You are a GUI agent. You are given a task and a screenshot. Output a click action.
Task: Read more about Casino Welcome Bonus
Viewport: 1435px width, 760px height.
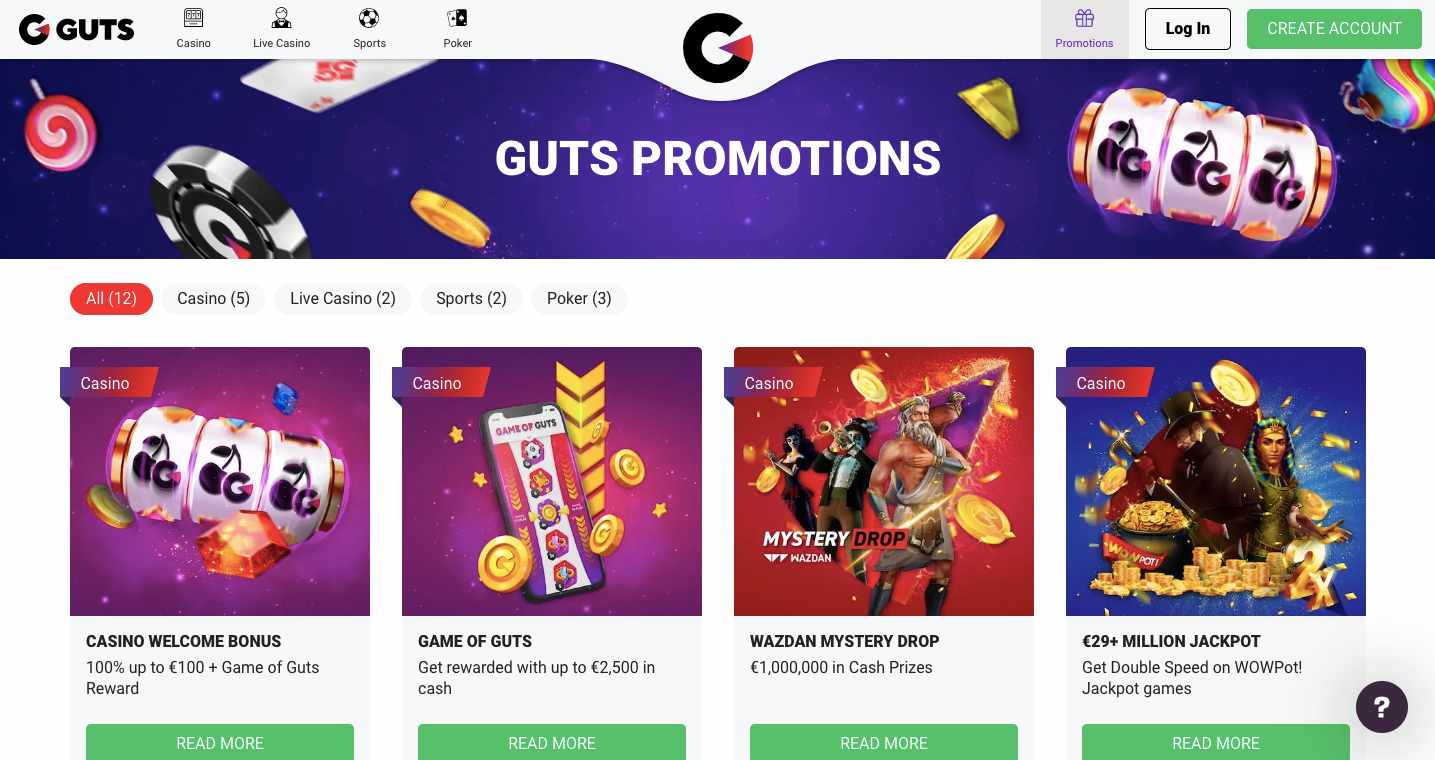click(220, 742)
